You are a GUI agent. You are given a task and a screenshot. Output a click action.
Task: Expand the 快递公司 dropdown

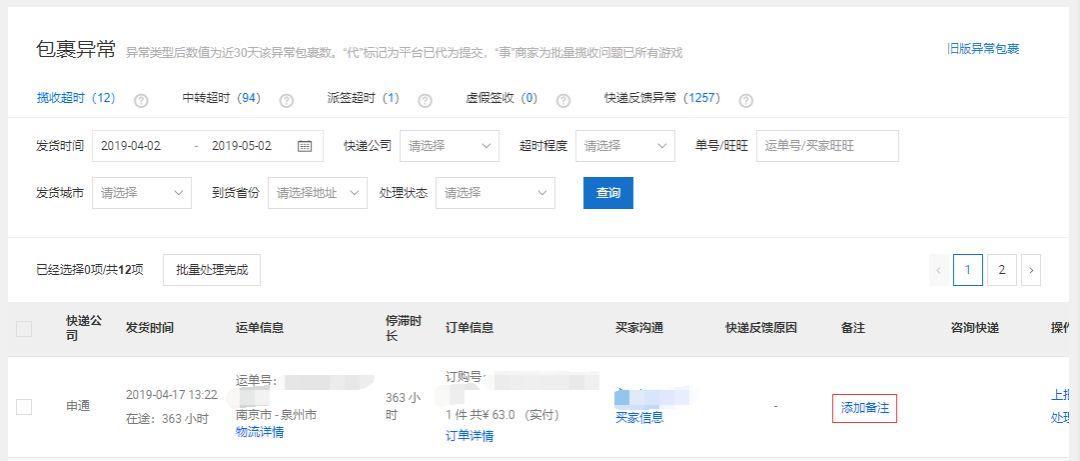pos(449,146)
